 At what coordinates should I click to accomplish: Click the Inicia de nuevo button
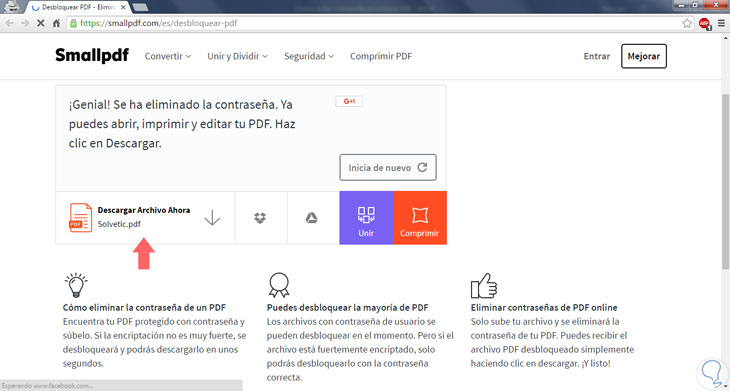click(x=388, y=168)
